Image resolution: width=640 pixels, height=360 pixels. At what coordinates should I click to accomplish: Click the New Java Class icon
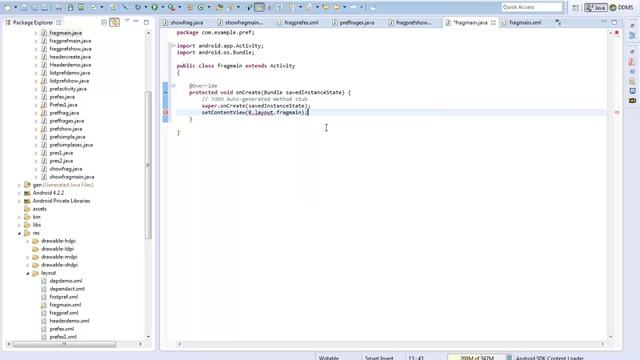201,7
